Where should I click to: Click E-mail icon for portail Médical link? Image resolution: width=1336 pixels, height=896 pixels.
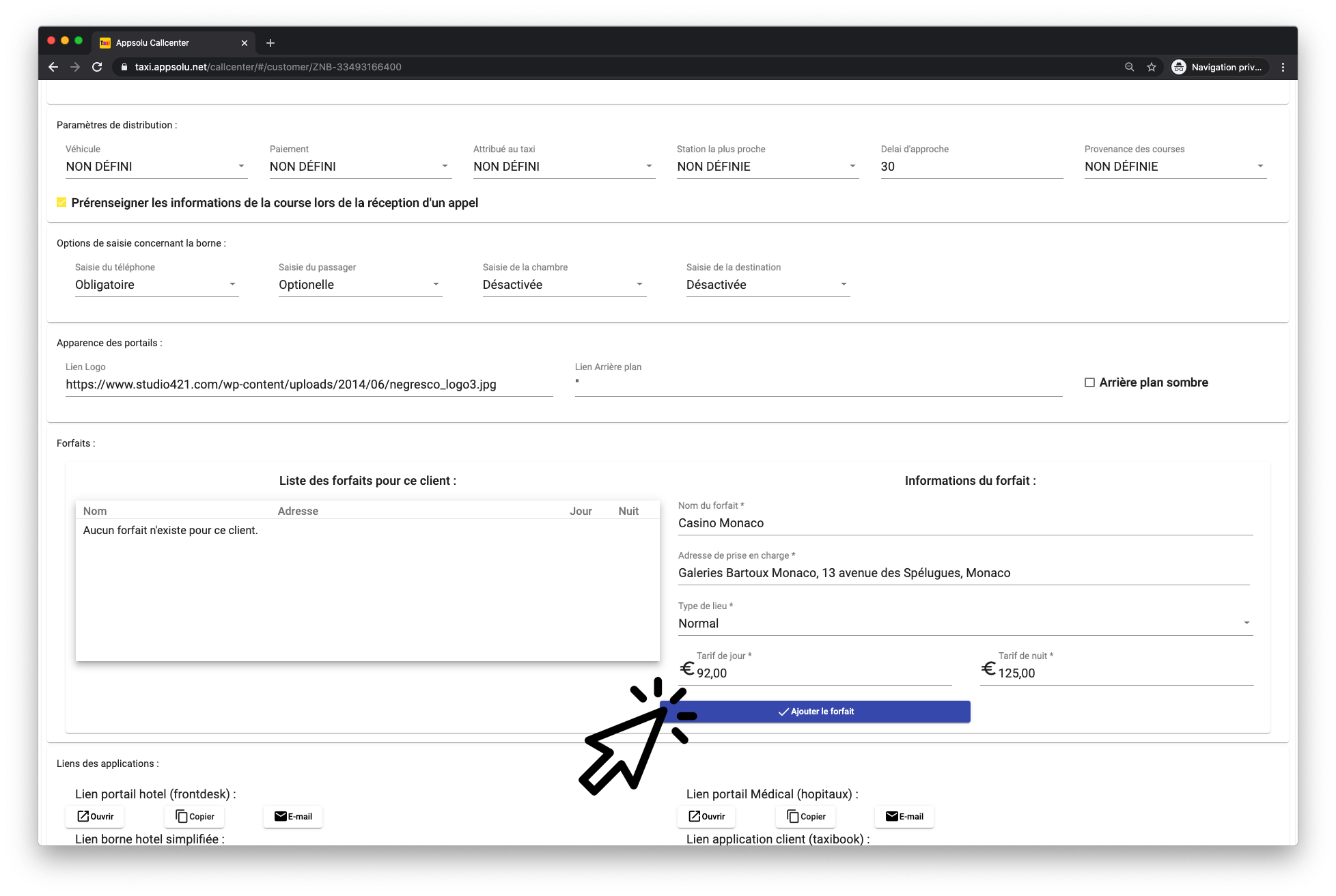892,816
